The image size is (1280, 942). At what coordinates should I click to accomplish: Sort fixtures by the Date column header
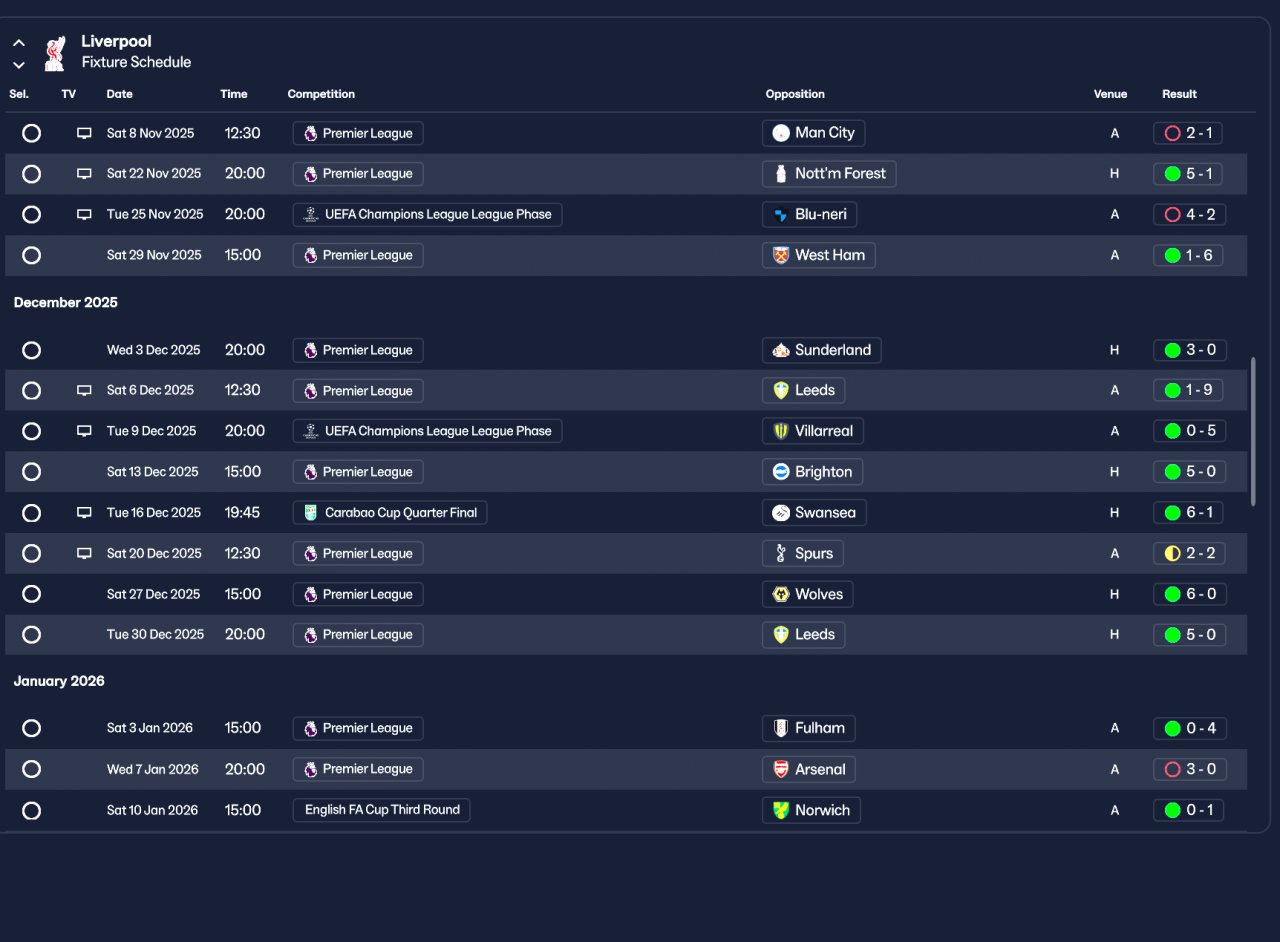click(x=120, y=94)
